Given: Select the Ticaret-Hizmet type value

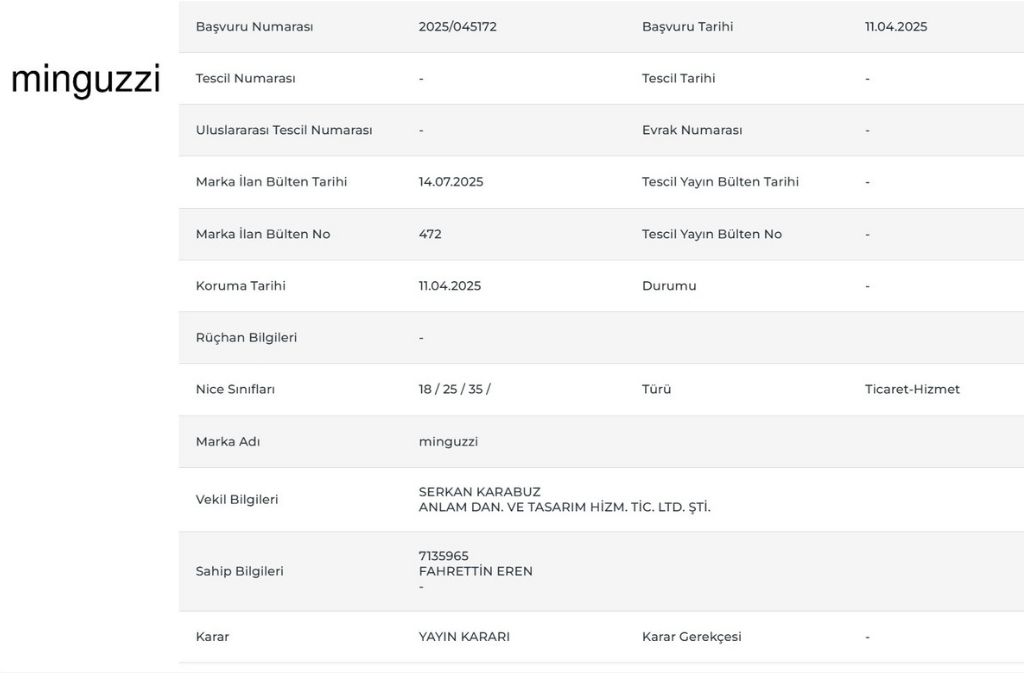Looking at the screenshot, I should (x=912, y=389).
